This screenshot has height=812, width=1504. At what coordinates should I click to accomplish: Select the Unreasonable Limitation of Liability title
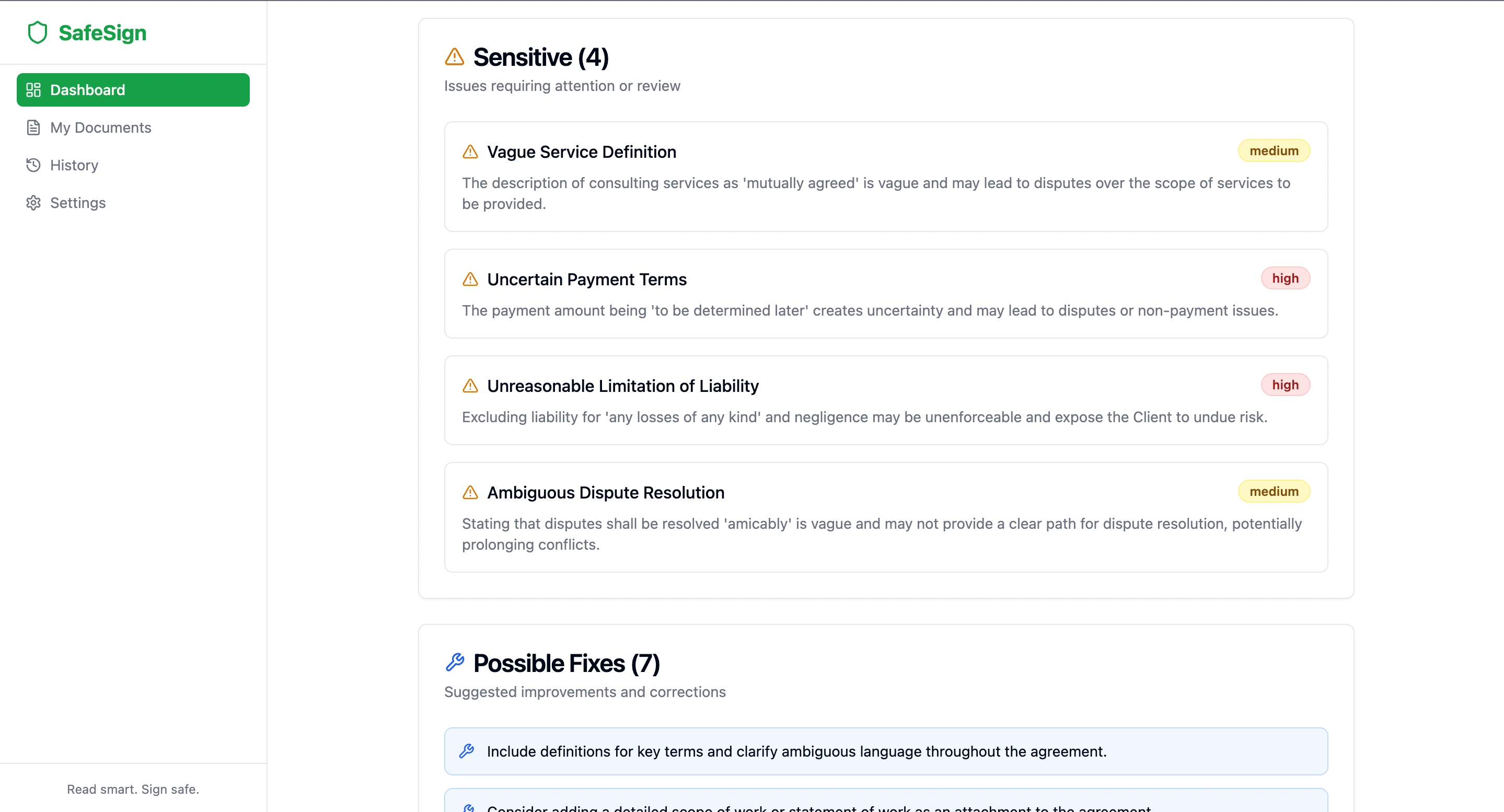pos(622,386)
